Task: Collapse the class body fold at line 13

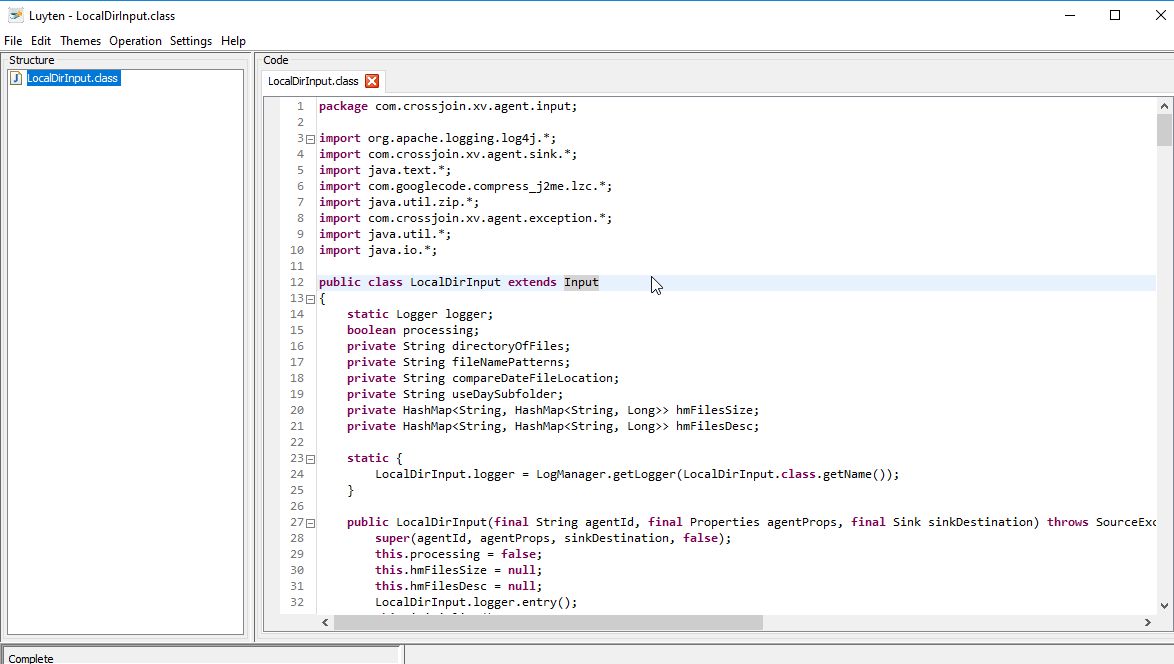Action: (x=310, y=299)
